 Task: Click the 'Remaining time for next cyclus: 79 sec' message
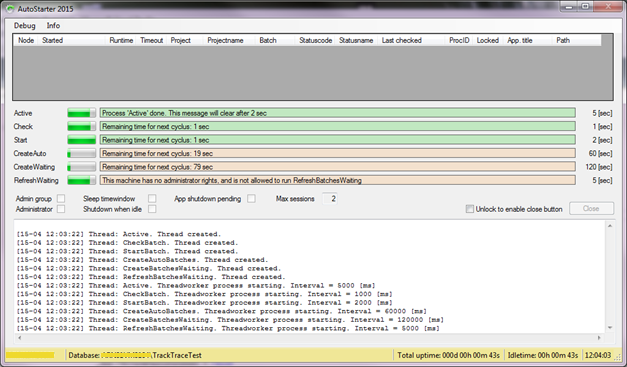(338, 167)
